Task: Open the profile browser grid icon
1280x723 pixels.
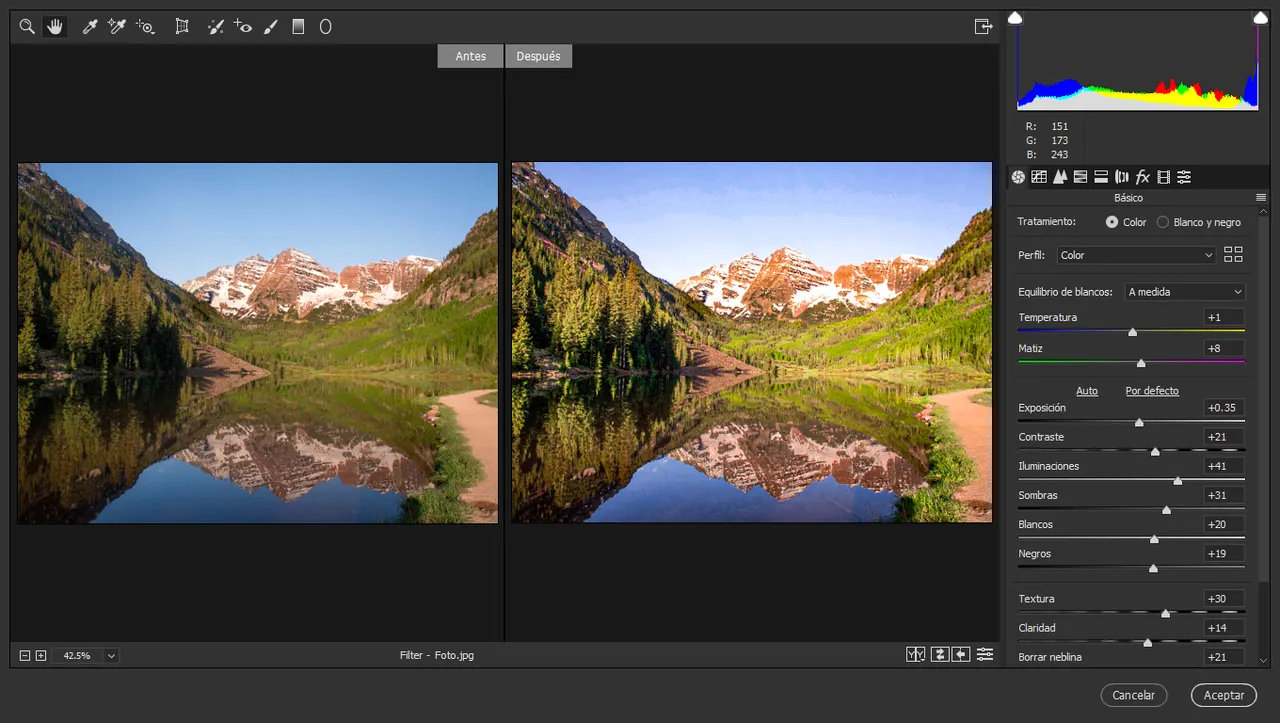Action: (x=1233, y=255)
